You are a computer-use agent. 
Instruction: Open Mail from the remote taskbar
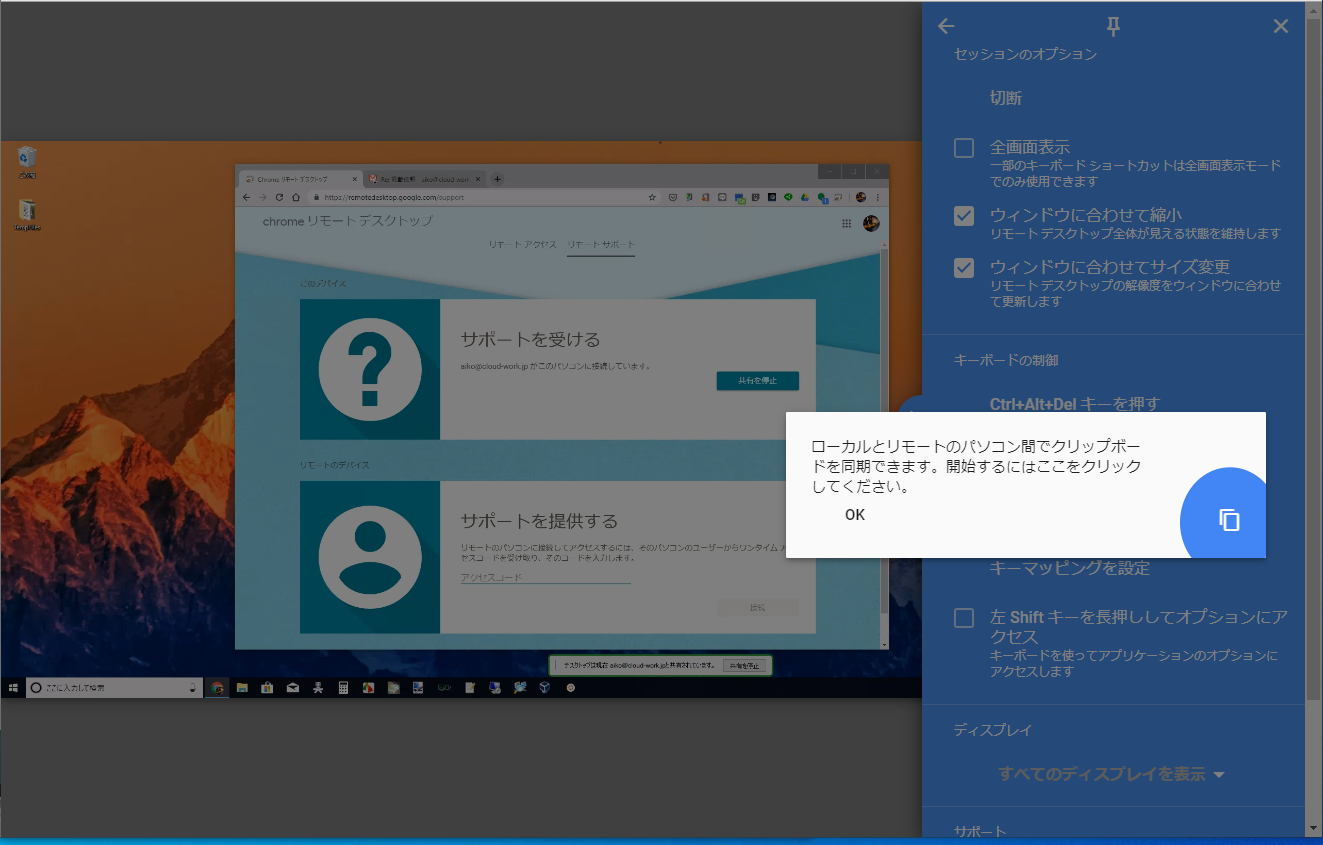pos(292,688)
